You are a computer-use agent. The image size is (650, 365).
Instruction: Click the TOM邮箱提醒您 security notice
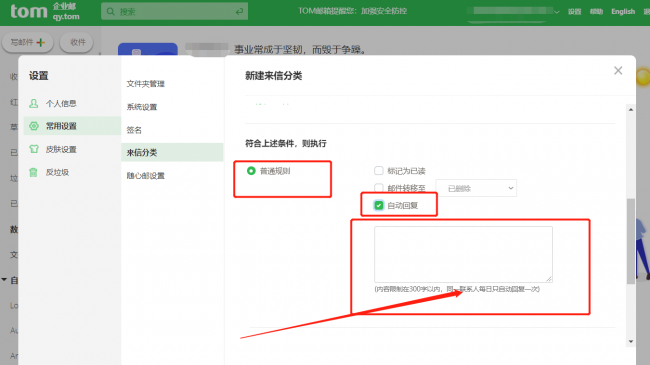(x=352, y=11)
